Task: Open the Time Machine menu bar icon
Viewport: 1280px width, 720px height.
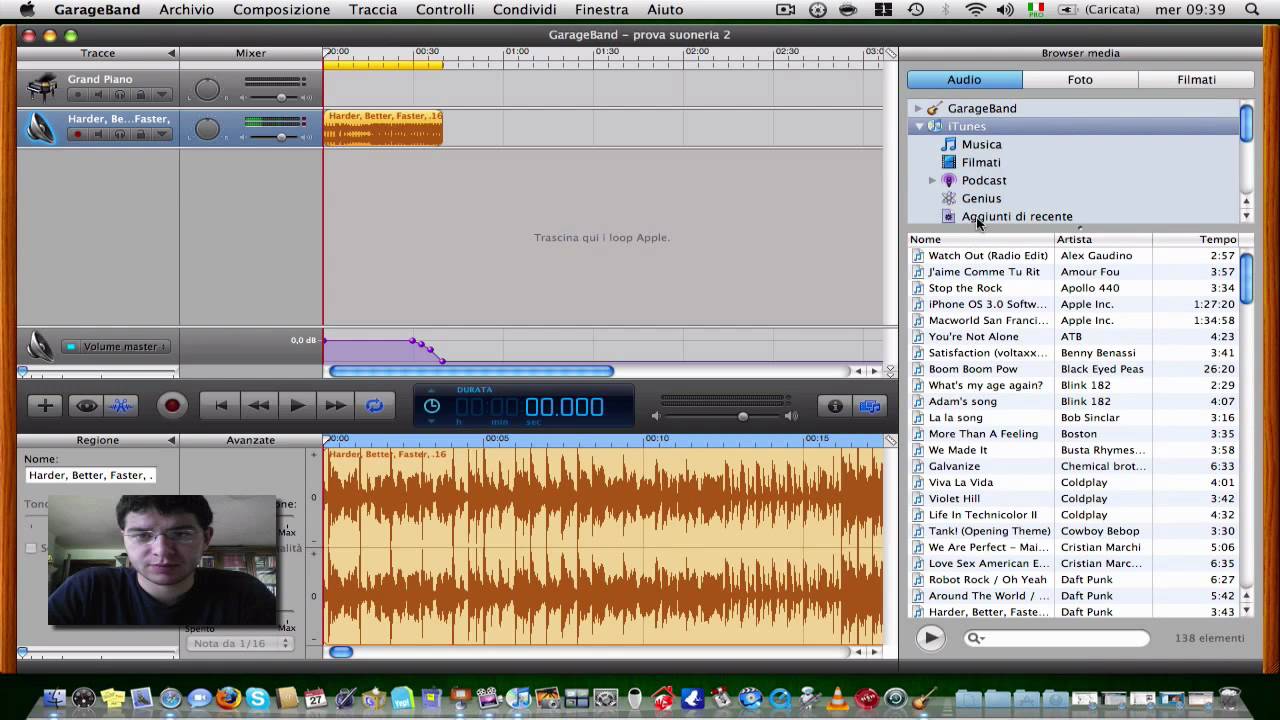Action: [916, 9]
